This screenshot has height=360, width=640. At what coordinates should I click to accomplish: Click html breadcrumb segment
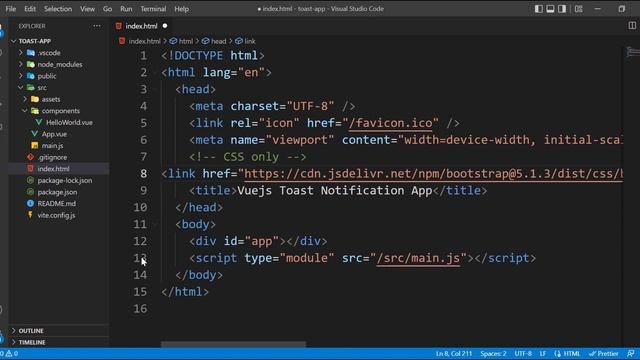(x=186, y=41)
